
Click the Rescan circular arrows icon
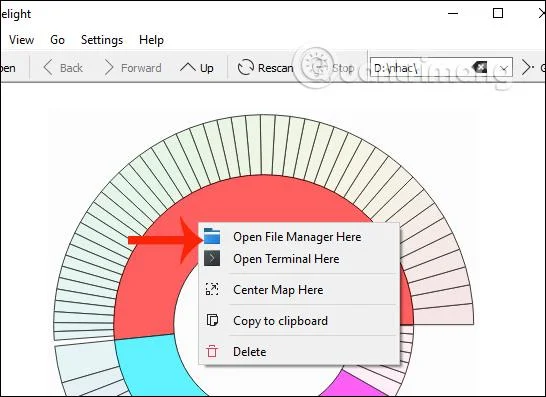245,67
